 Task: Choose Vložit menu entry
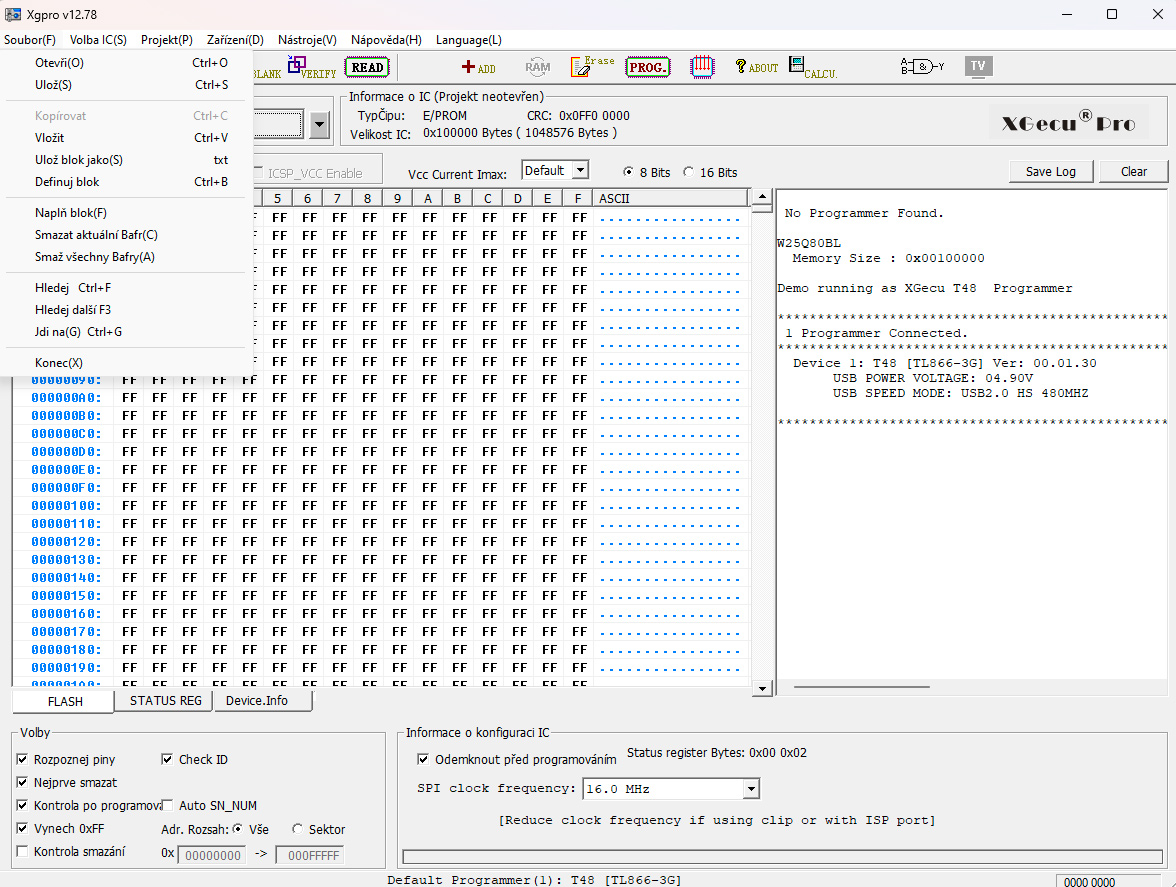coord(126,138)
